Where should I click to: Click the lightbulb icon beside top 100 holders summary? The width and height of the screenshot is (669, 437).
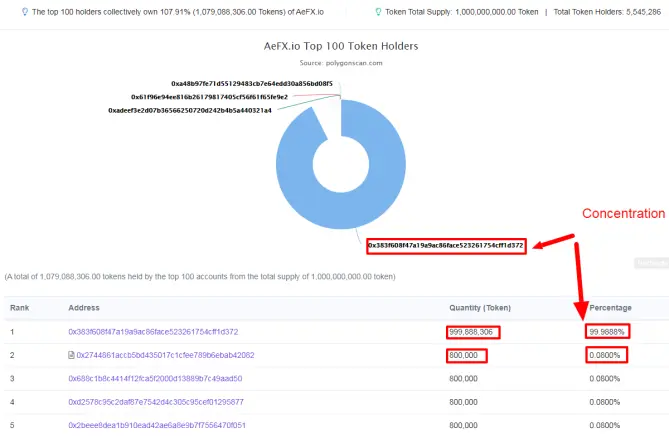pos(25,12)
